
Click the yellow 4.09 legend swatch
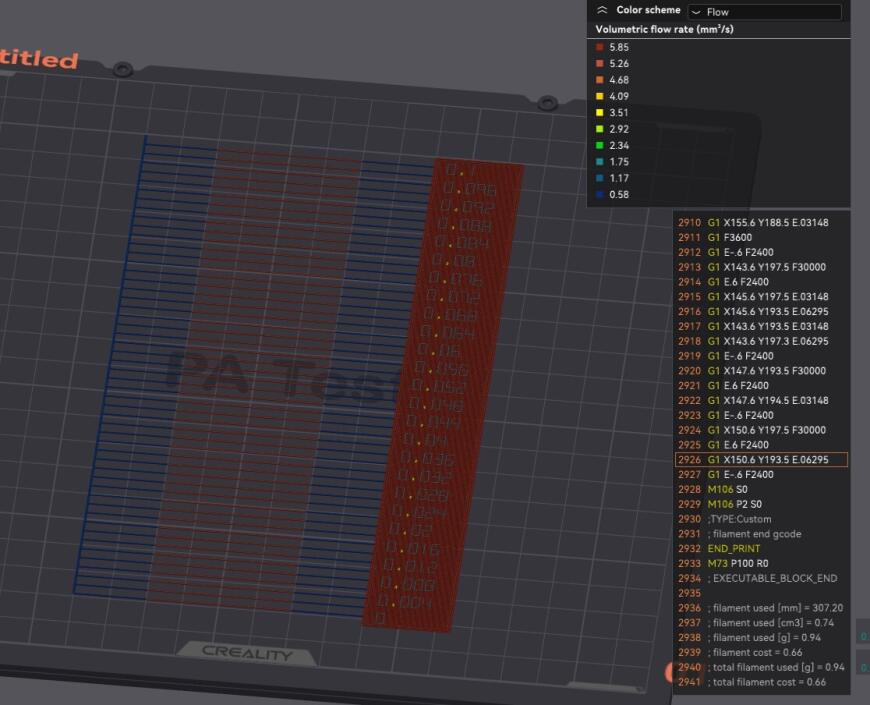point(597,96)
